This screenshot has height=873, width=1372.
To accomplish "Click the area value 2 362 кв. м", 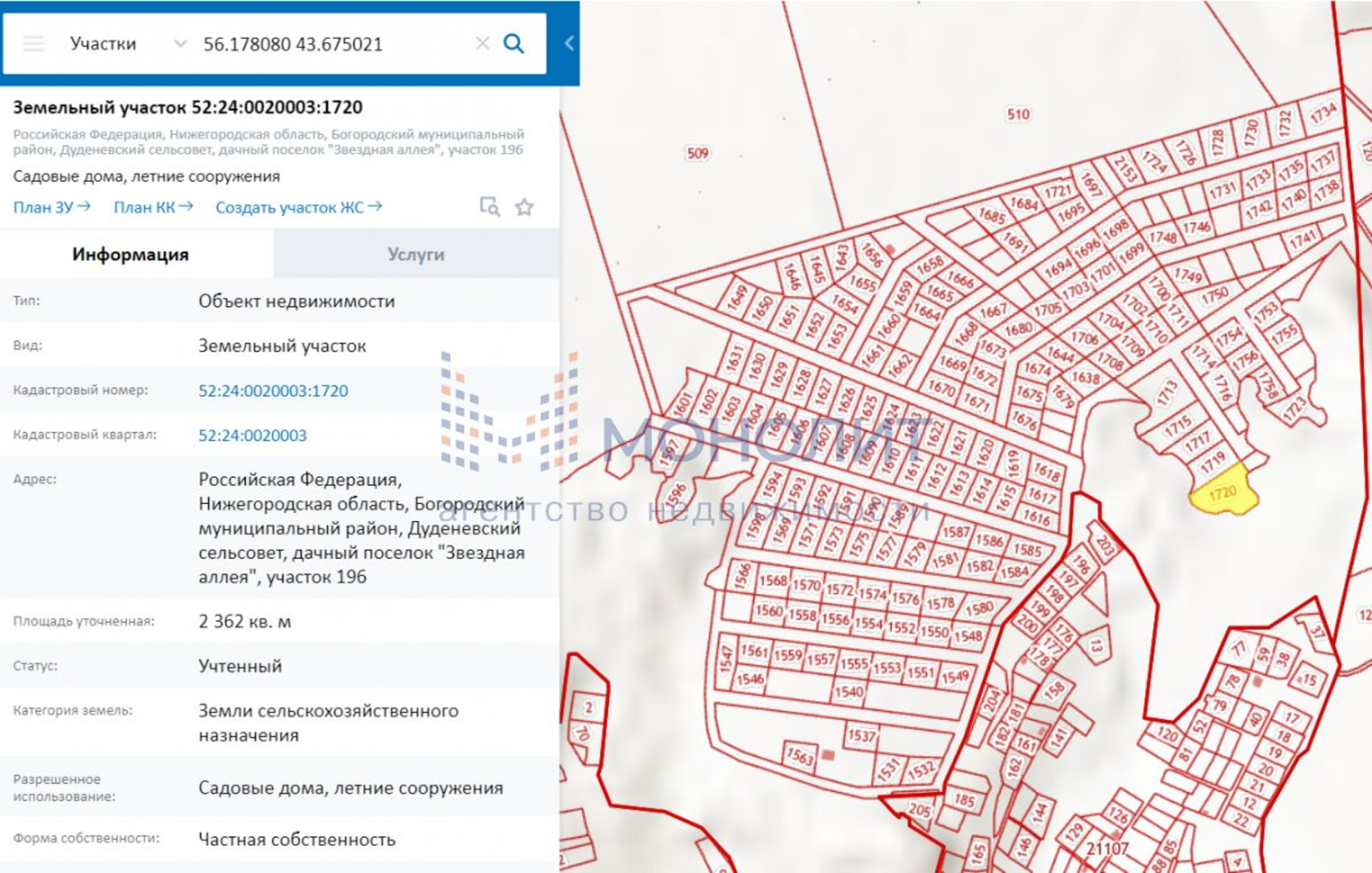I will 245,621.
